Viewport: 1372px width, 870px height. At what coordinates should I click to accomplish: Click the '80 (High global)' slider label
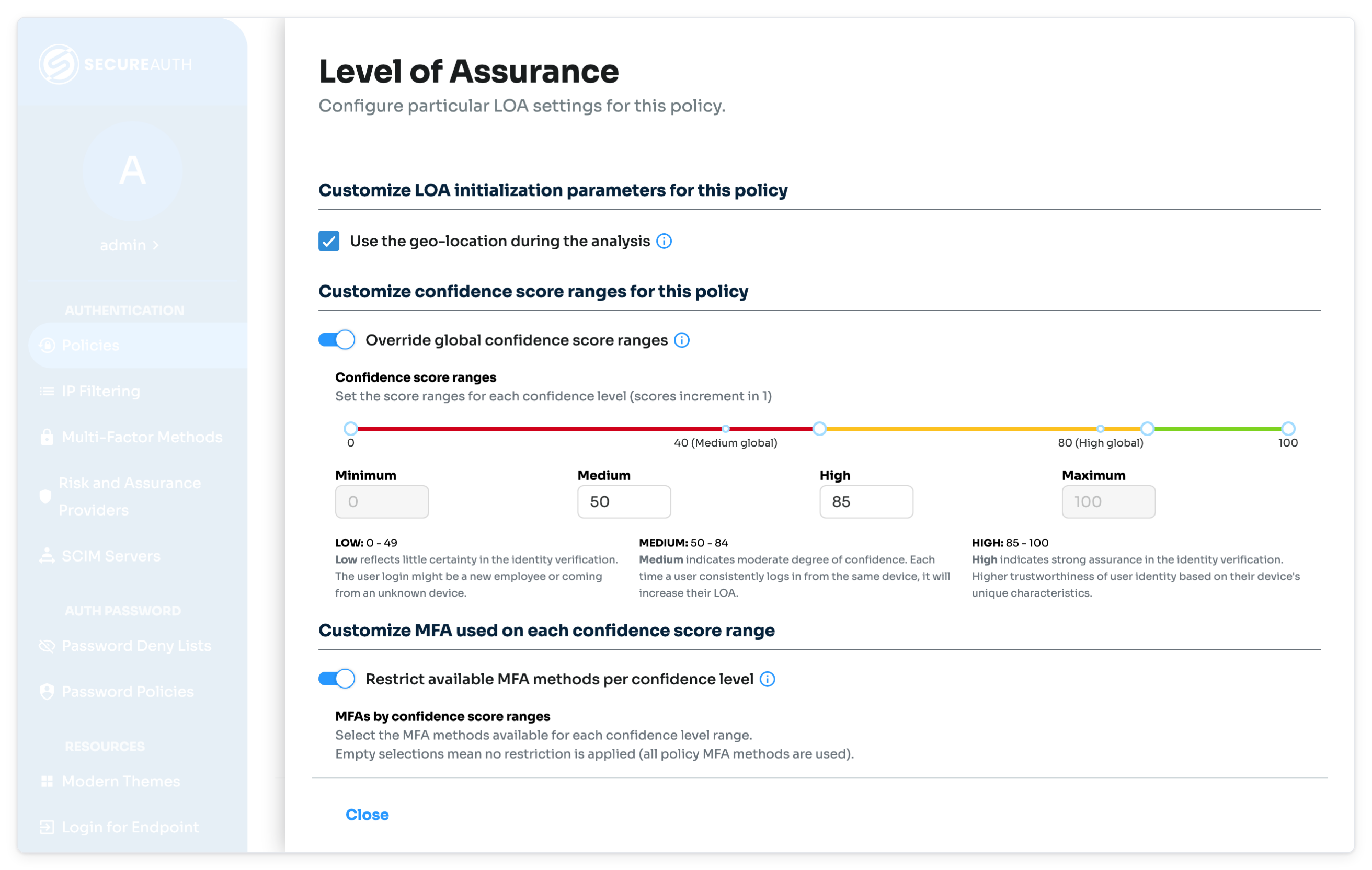point(1100,443)
